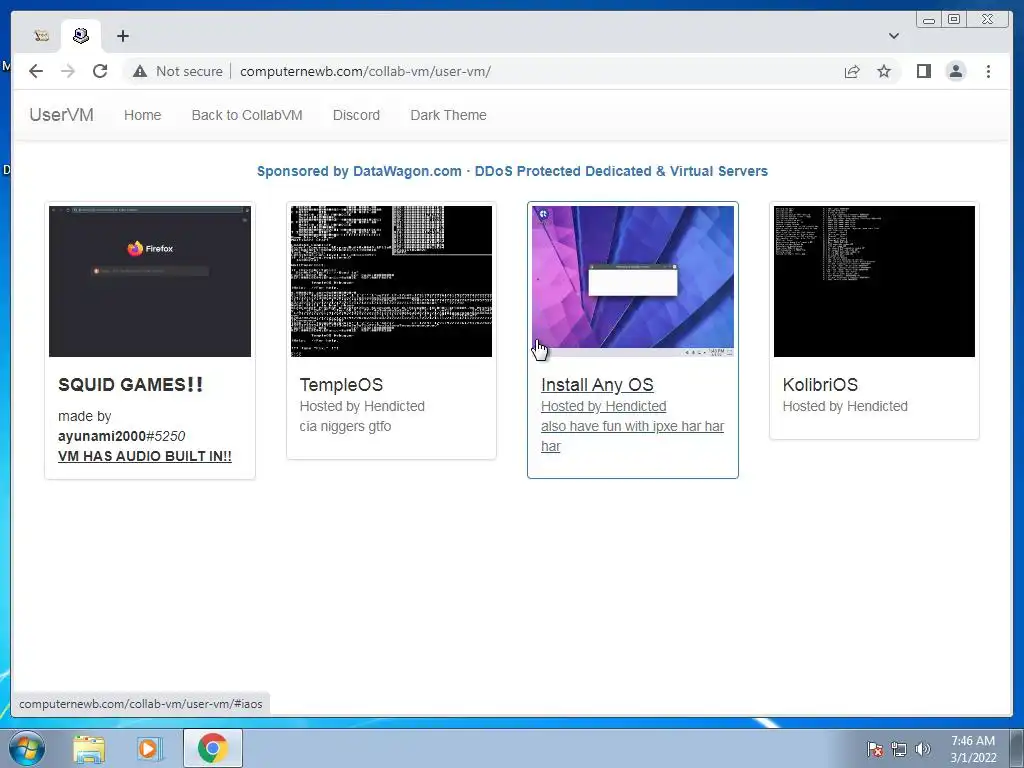Image resolution: width=1024 pixels, height=768 pixels.
Task: Go back with the browser back arrow
Action: click(x=36, y=71)
